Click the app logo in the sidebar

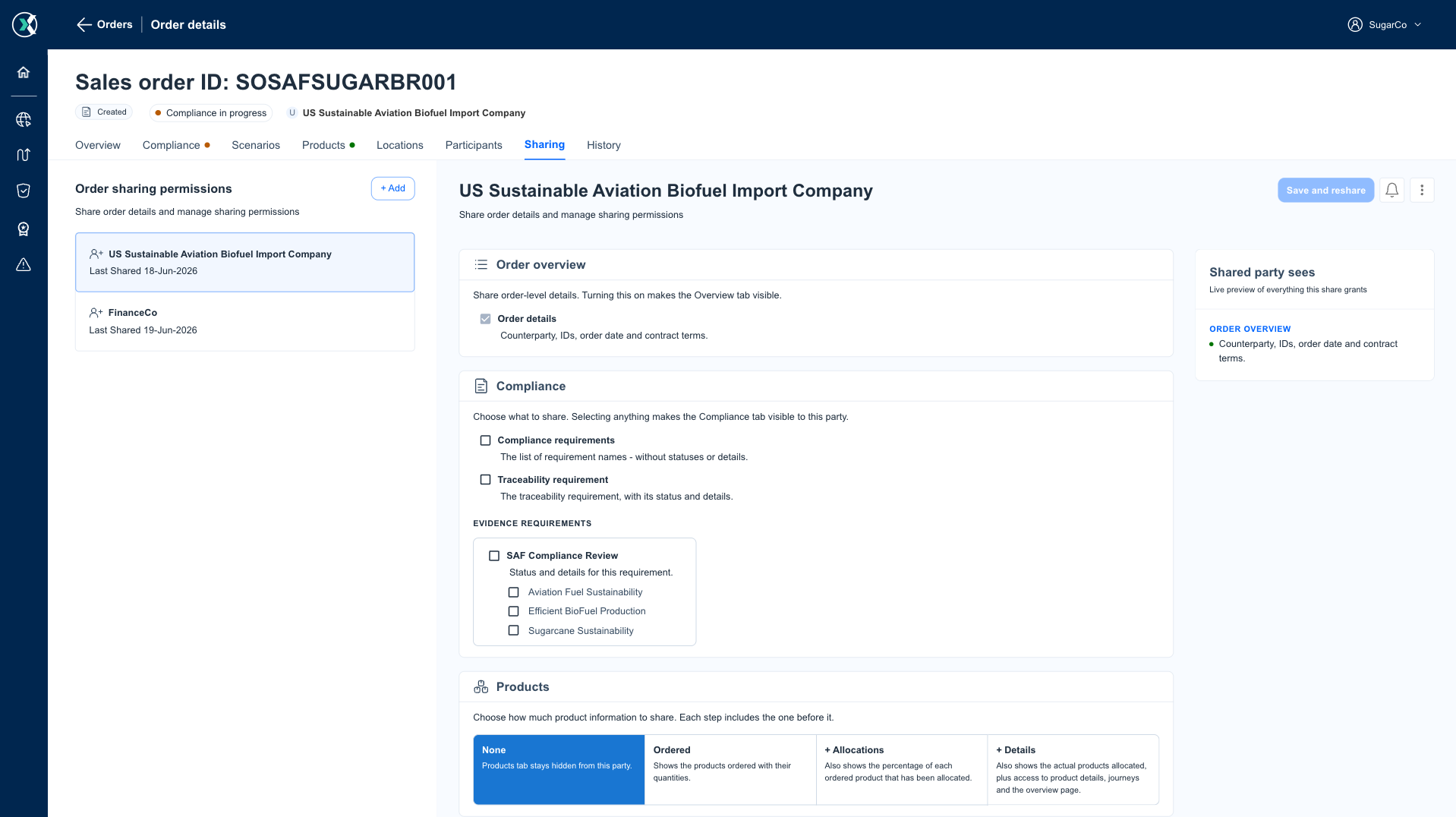[24, 24]
